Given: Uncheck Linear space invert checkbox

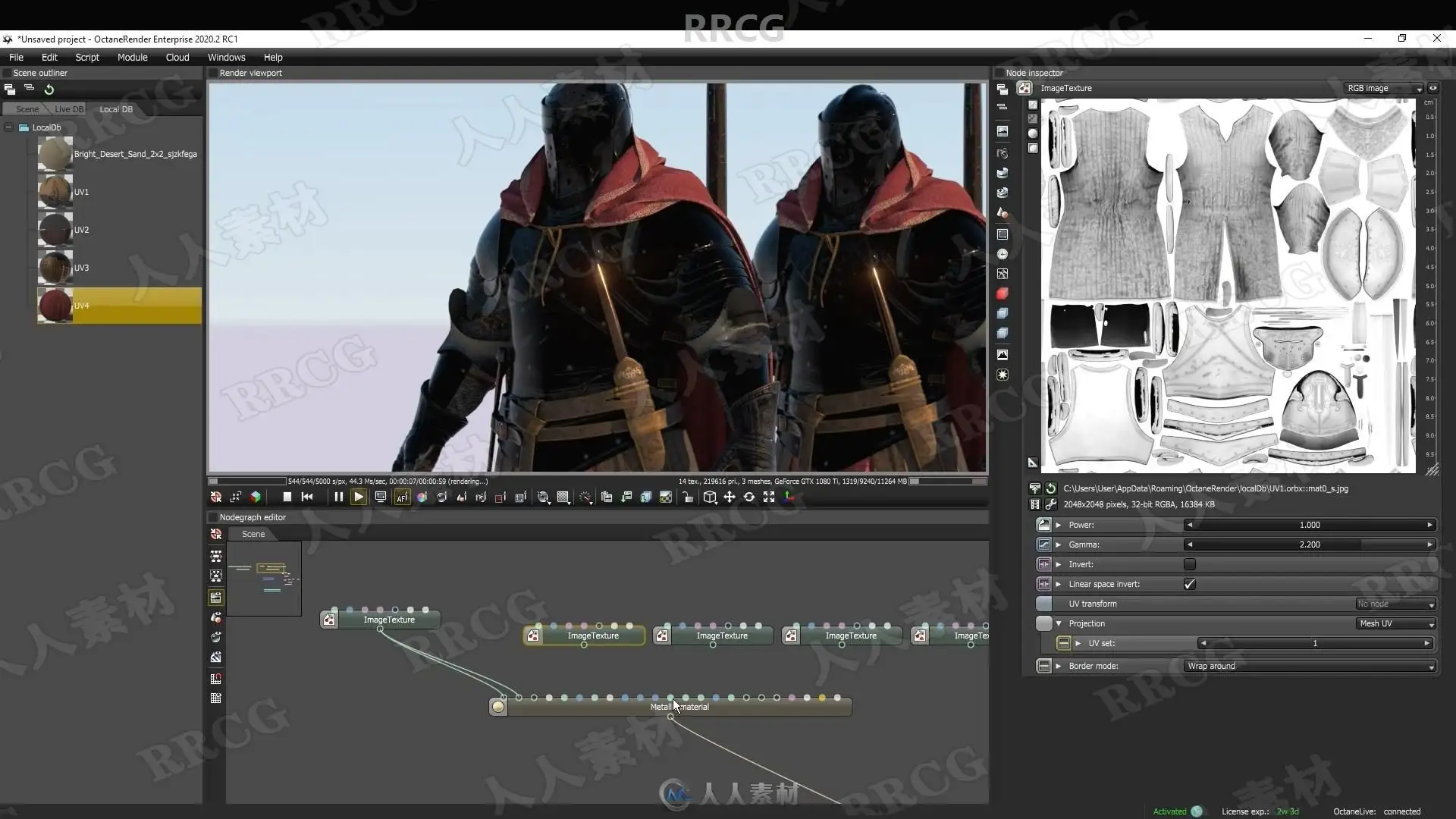Looking at the screenshot, I should [x=1189, y=585].
